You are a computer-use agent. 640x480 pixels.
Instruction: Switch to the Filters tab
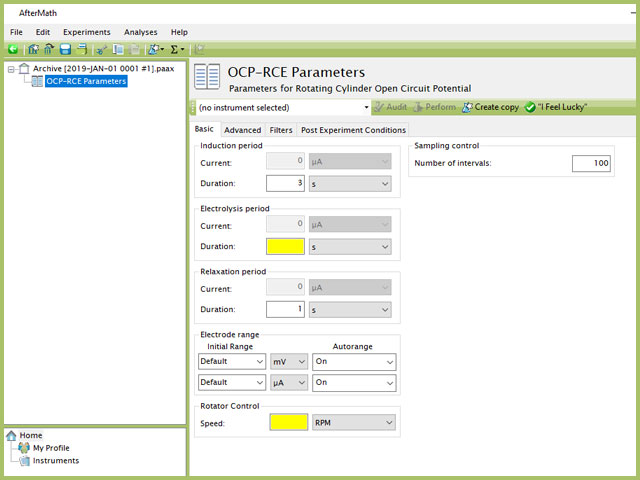(x=281, y=130)
